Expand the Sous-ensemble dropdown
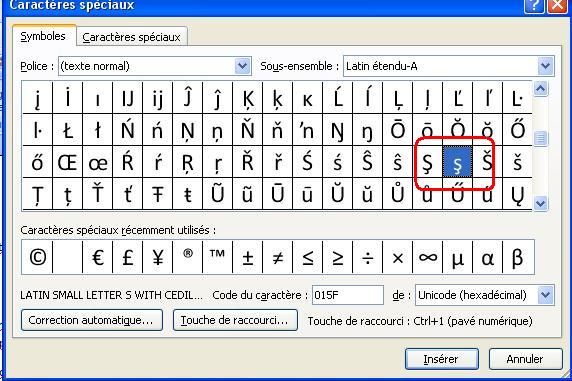The height and width of the screenshot is (381, 572). tap(545, 66)
